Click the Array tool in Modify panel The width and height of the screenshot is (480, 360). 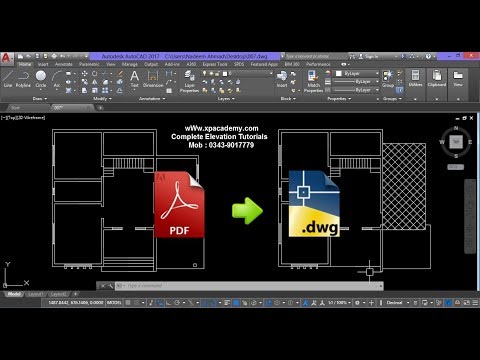click(x=105, y=90)
